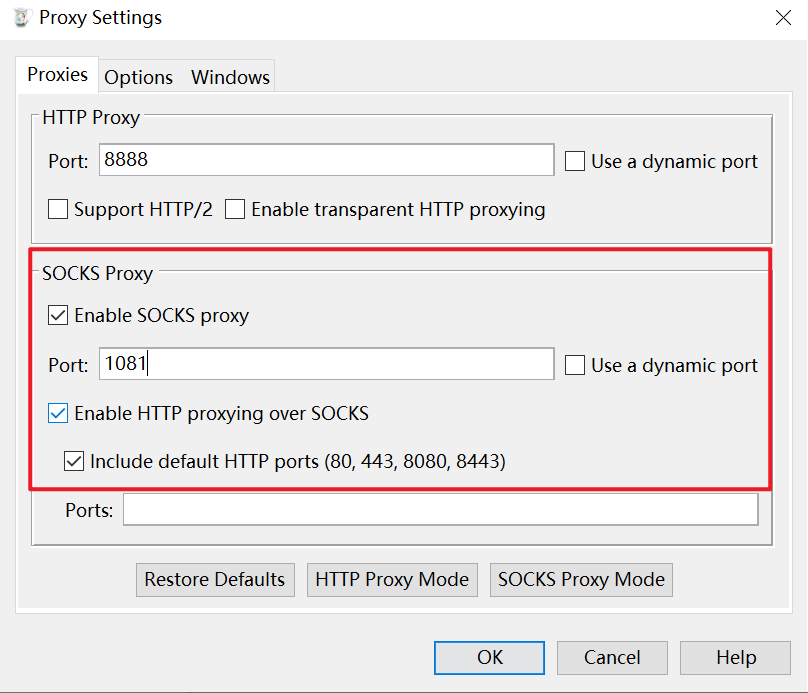Switch to the Proxies tab
This screenshot has width=808, height=693.
(x=57, y=75)
